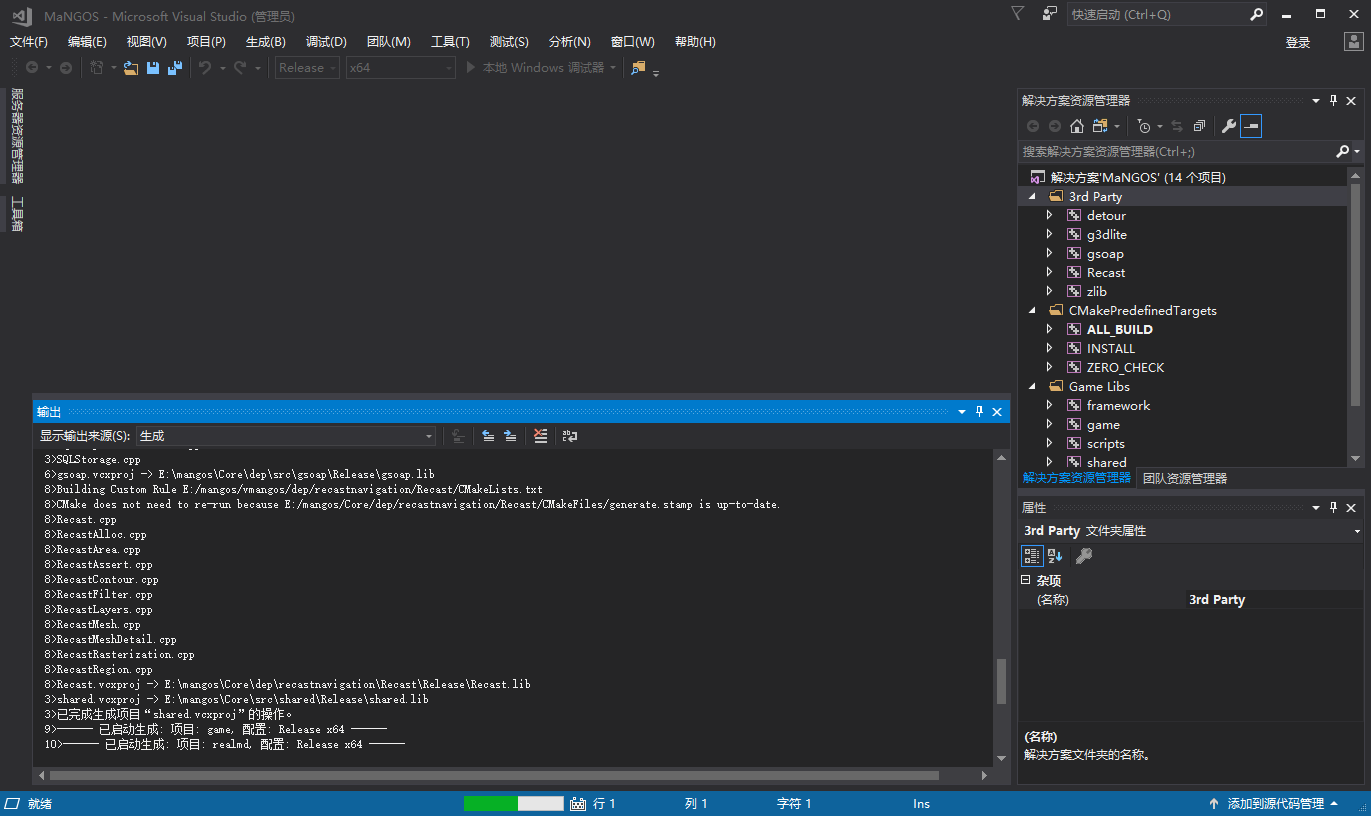
Task: Click the folder view switch icon in Solution Explorer
Action: [x=1101, y=126]
